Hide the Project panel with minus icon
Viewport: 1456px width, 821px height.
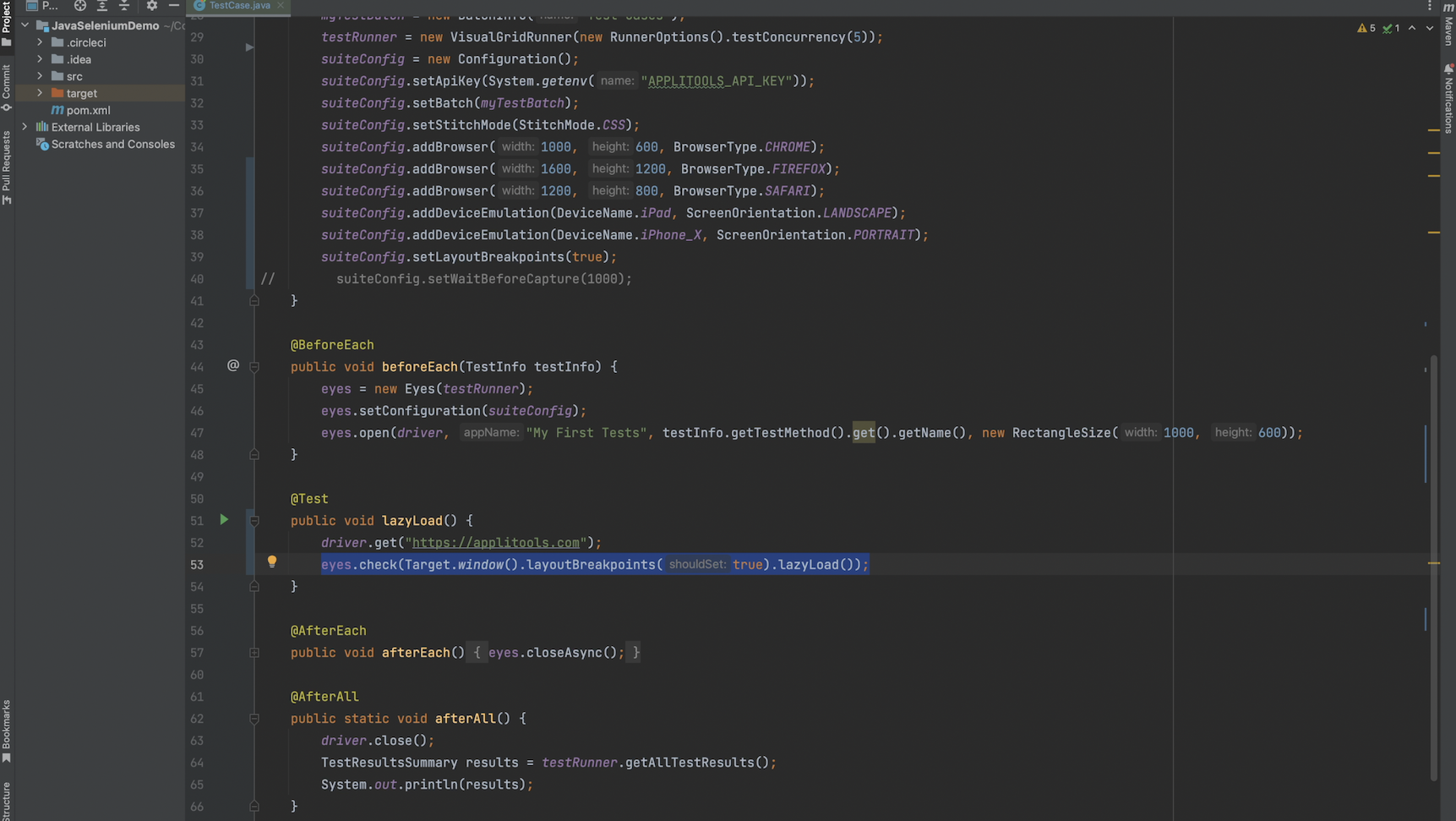[174, 5]
